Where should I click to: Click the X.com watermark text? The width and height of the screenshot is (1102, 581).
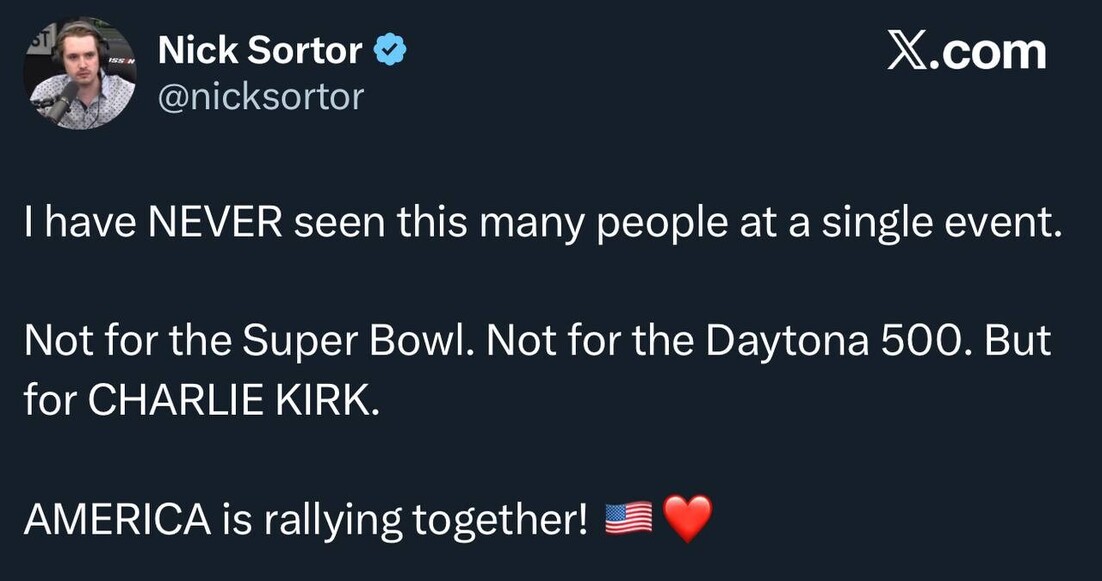pyautogui.click(x=966, y=51)
